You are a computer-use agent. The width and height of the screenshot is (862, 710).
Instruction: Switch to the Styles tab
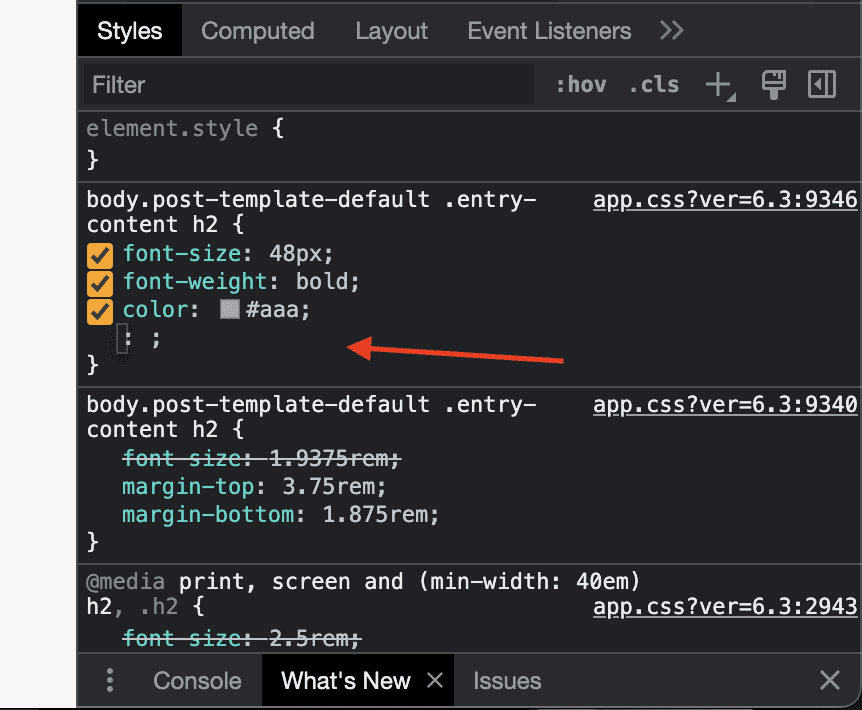pos(130,31)
